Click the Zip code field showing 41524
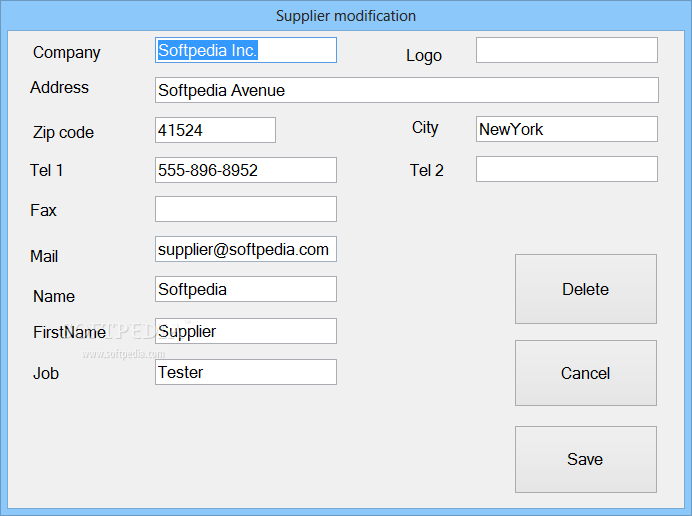The height and width of the screenshot is (516, 692). [215, 130]
